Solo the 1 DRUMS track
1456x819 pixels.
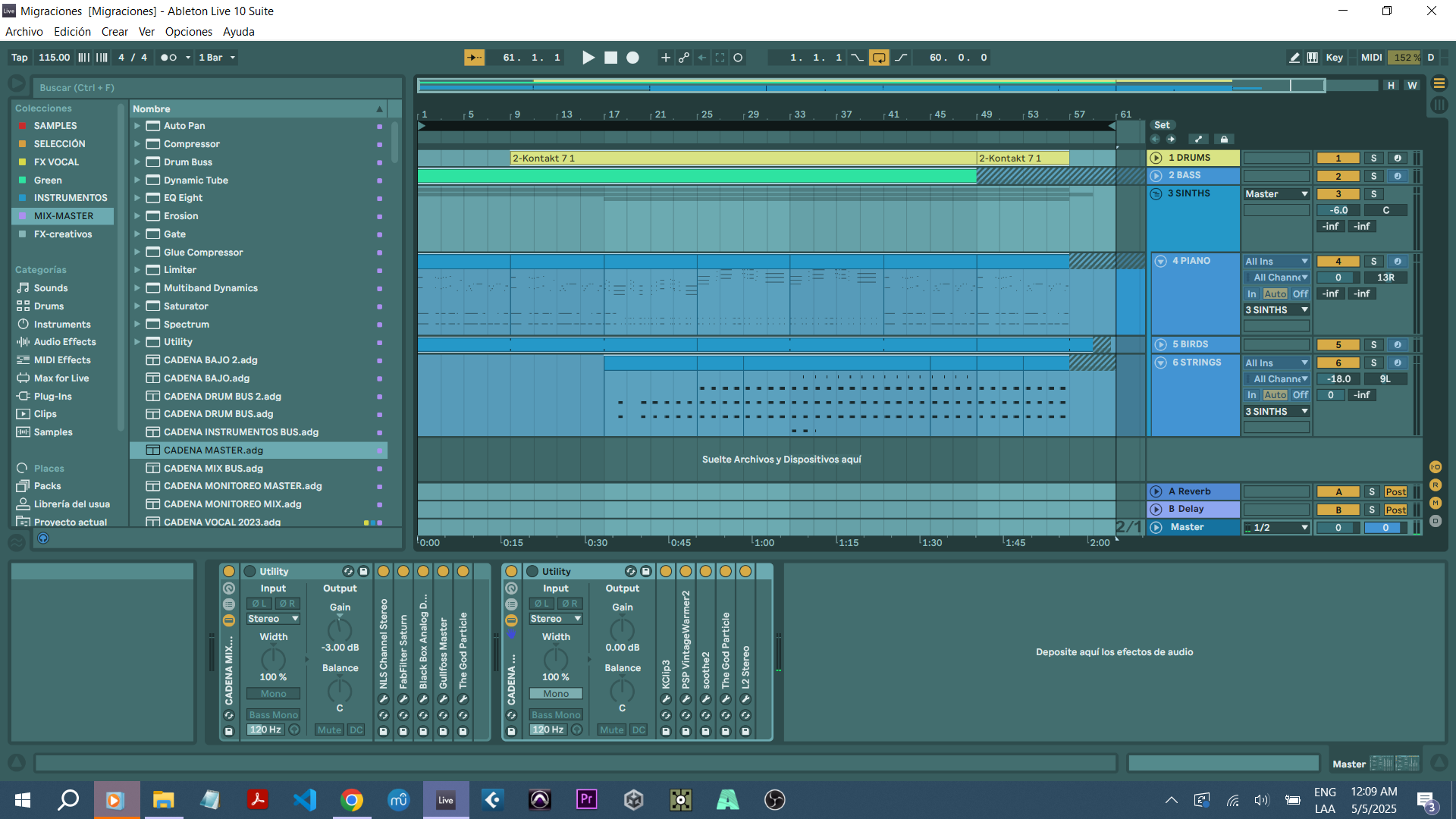pos(1373,158)
